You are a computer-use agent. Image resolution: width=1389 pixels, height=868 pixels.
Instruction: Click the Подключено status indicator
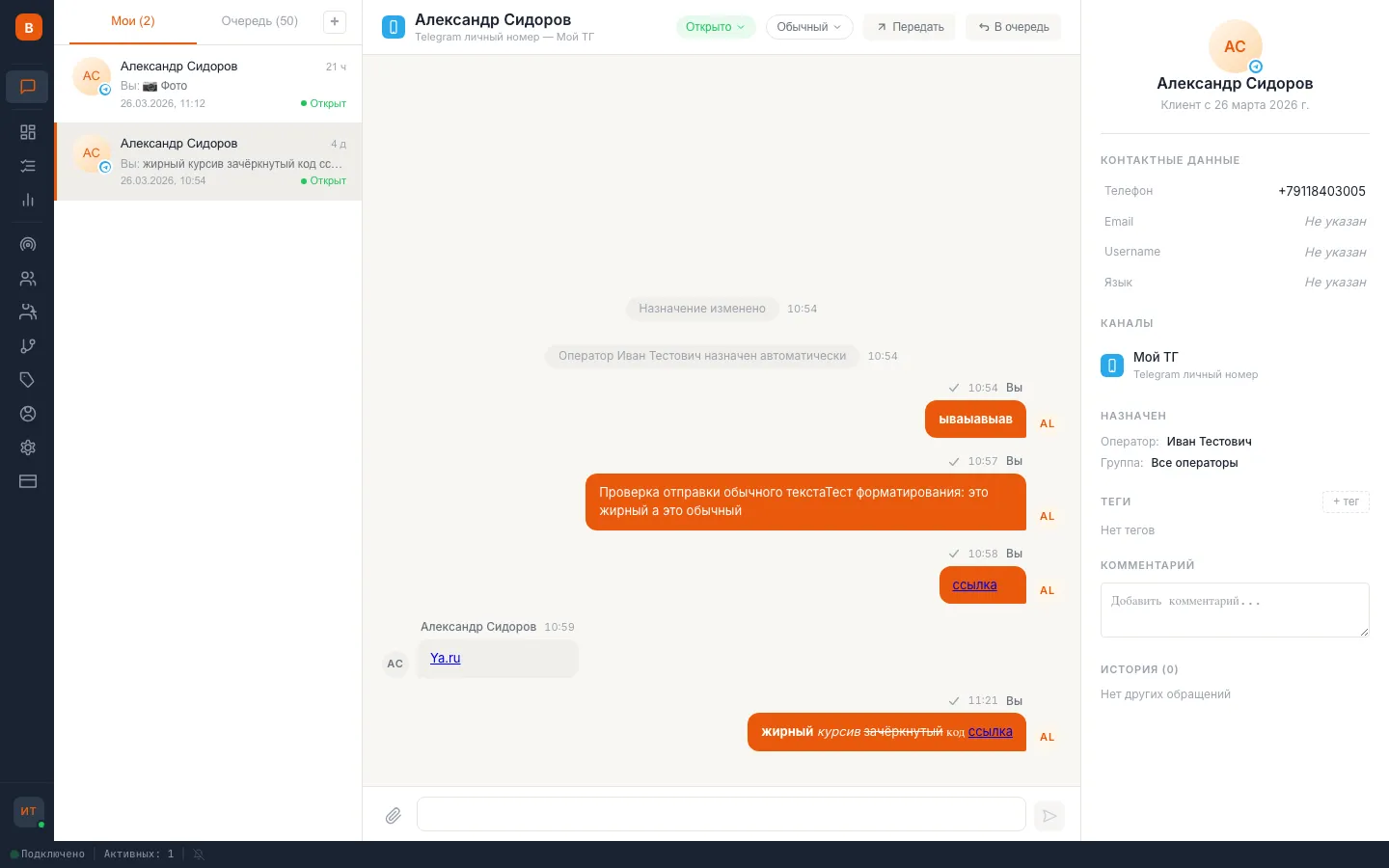coord(47,854)
